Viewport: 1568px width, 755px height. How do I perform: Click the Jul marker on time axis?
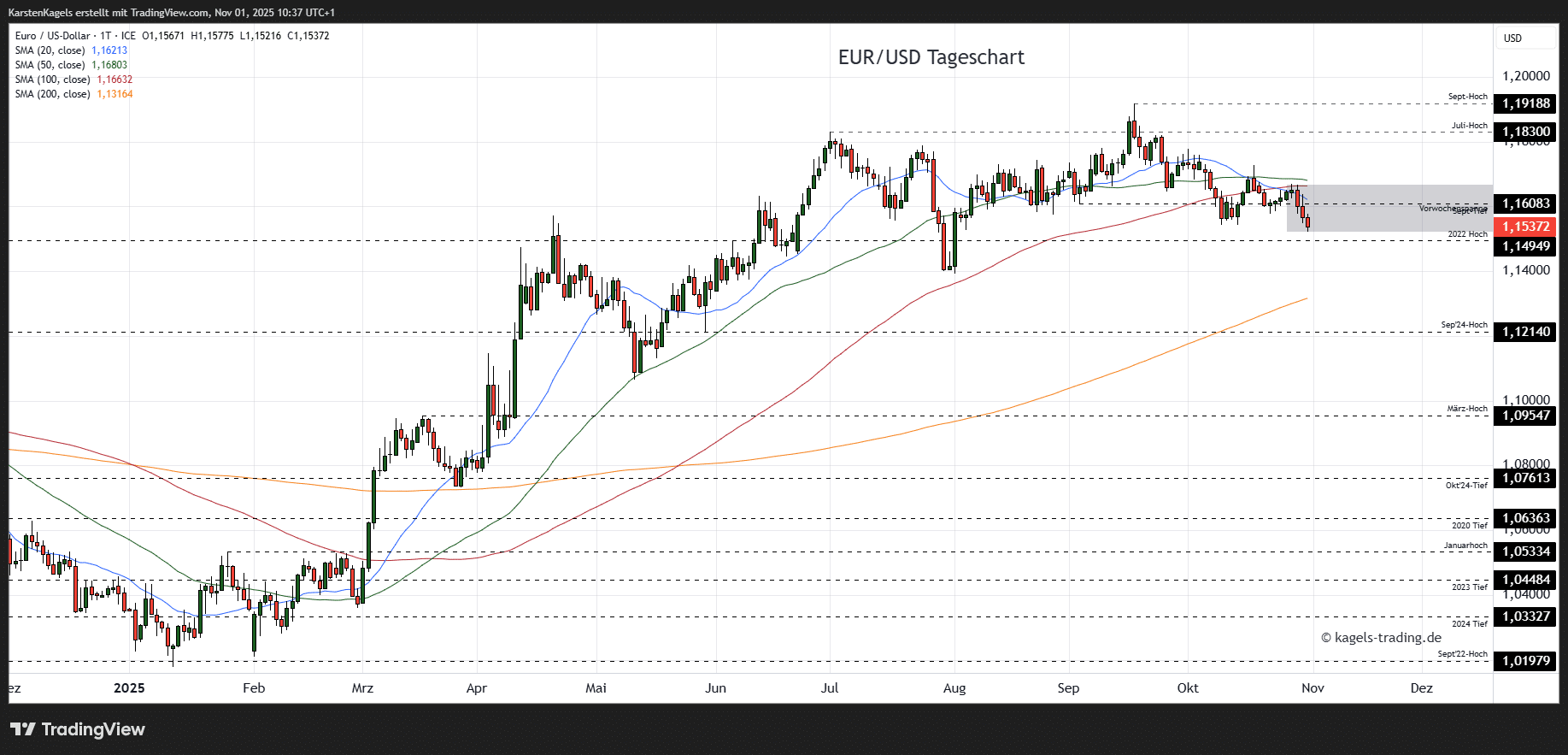point(829,688)
